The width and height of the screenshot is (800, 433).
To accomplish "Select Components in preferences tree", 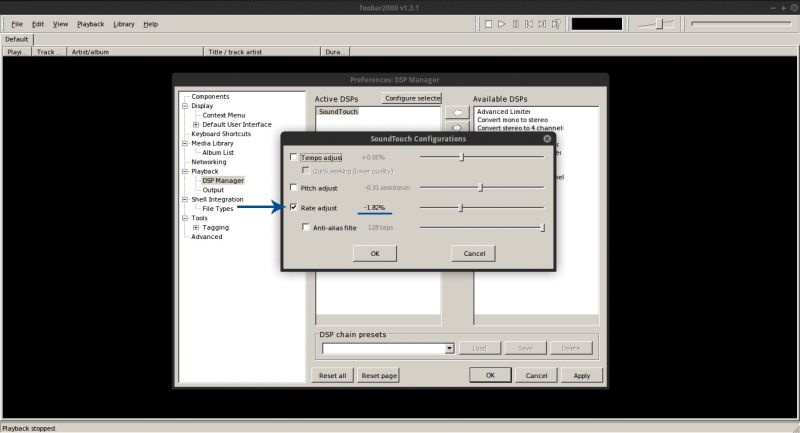I will click(x=210, y=96).
